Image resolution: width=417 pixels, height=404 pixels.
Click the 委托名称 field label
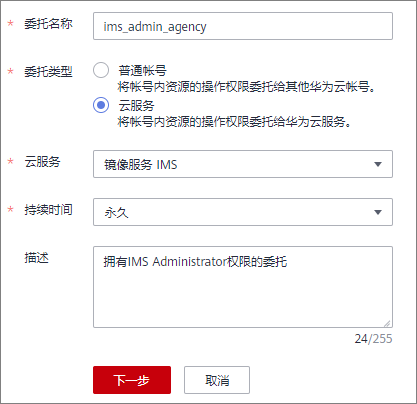point(48,24)
